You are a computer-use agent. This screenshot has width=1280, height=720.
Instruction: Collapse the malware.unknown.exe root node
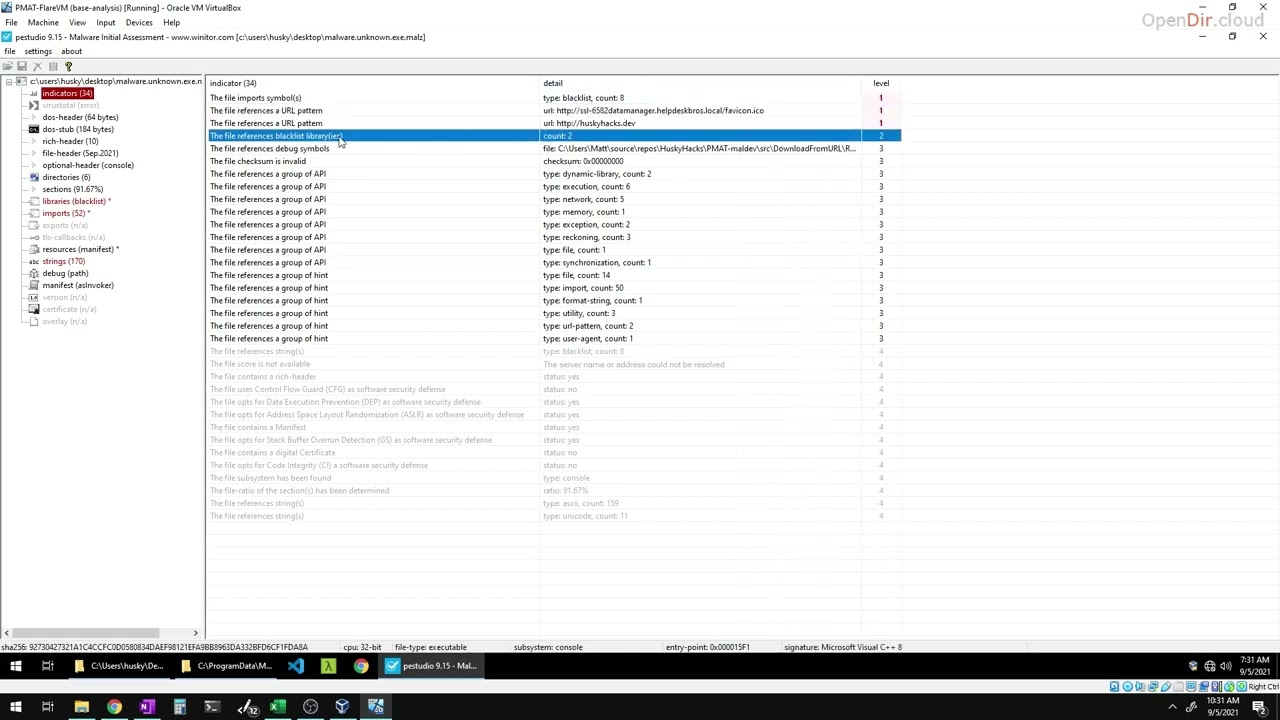pos(9,81)
